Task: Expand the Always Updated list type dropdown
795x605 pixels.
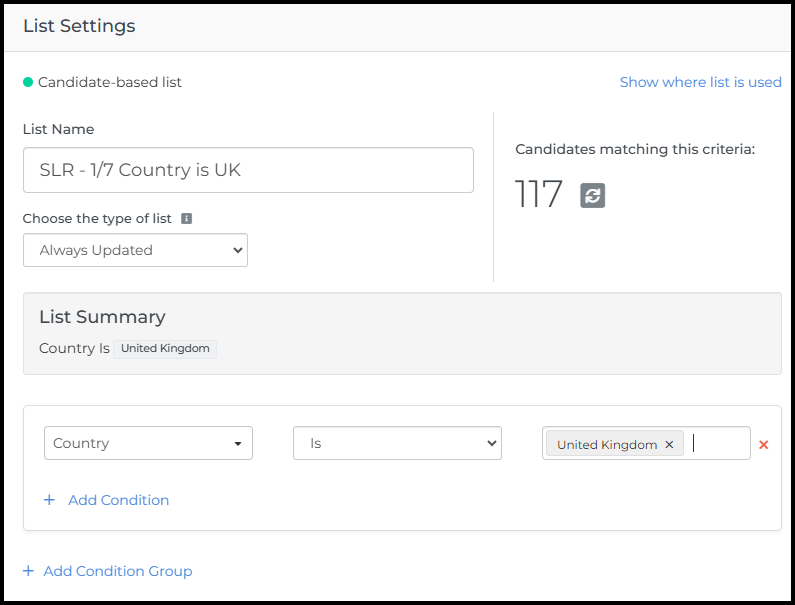Action: pos(135,250)
